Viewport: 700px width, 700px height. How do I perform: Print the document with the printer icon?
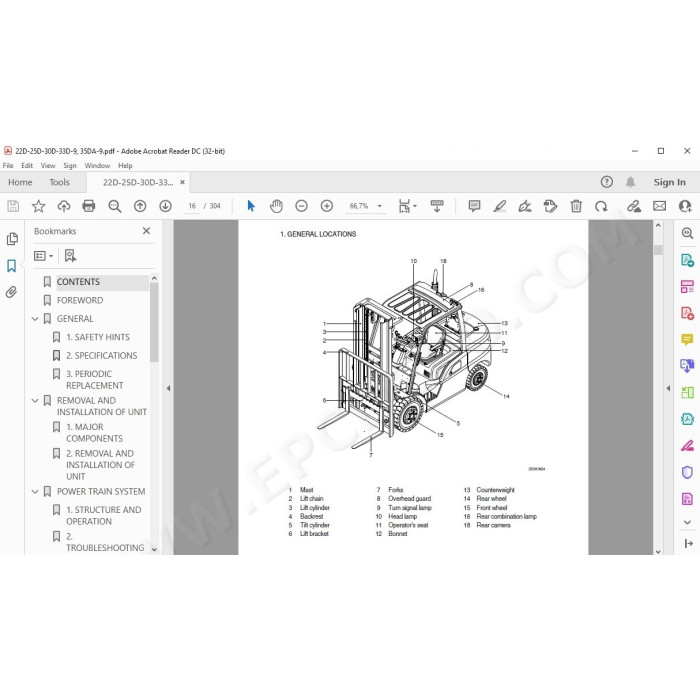89,206
